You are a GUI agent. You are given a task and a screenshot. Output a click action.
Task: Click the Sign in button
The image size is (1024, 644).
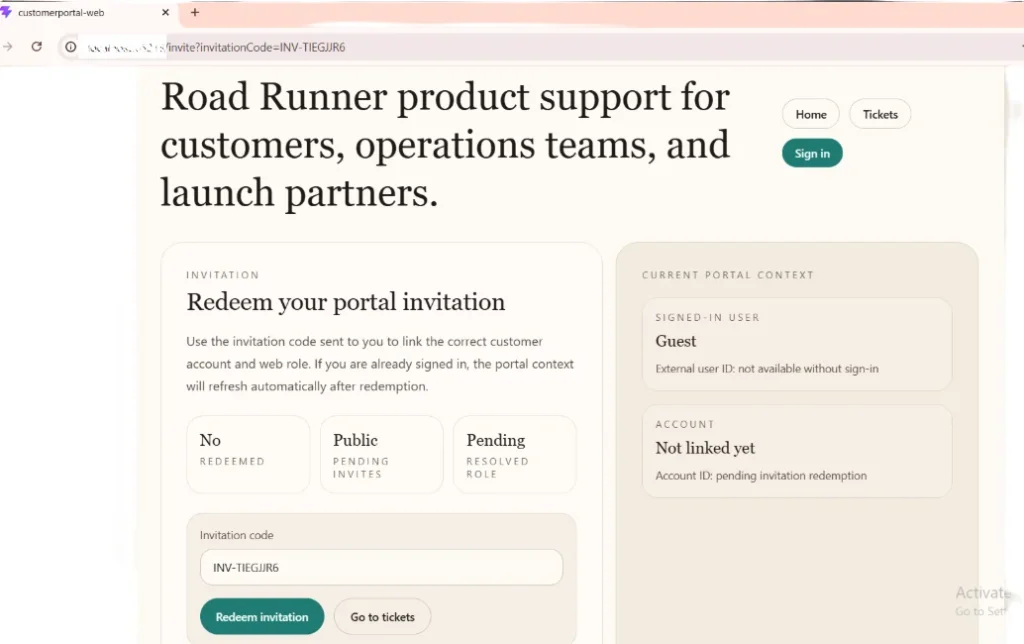point(812,153)
